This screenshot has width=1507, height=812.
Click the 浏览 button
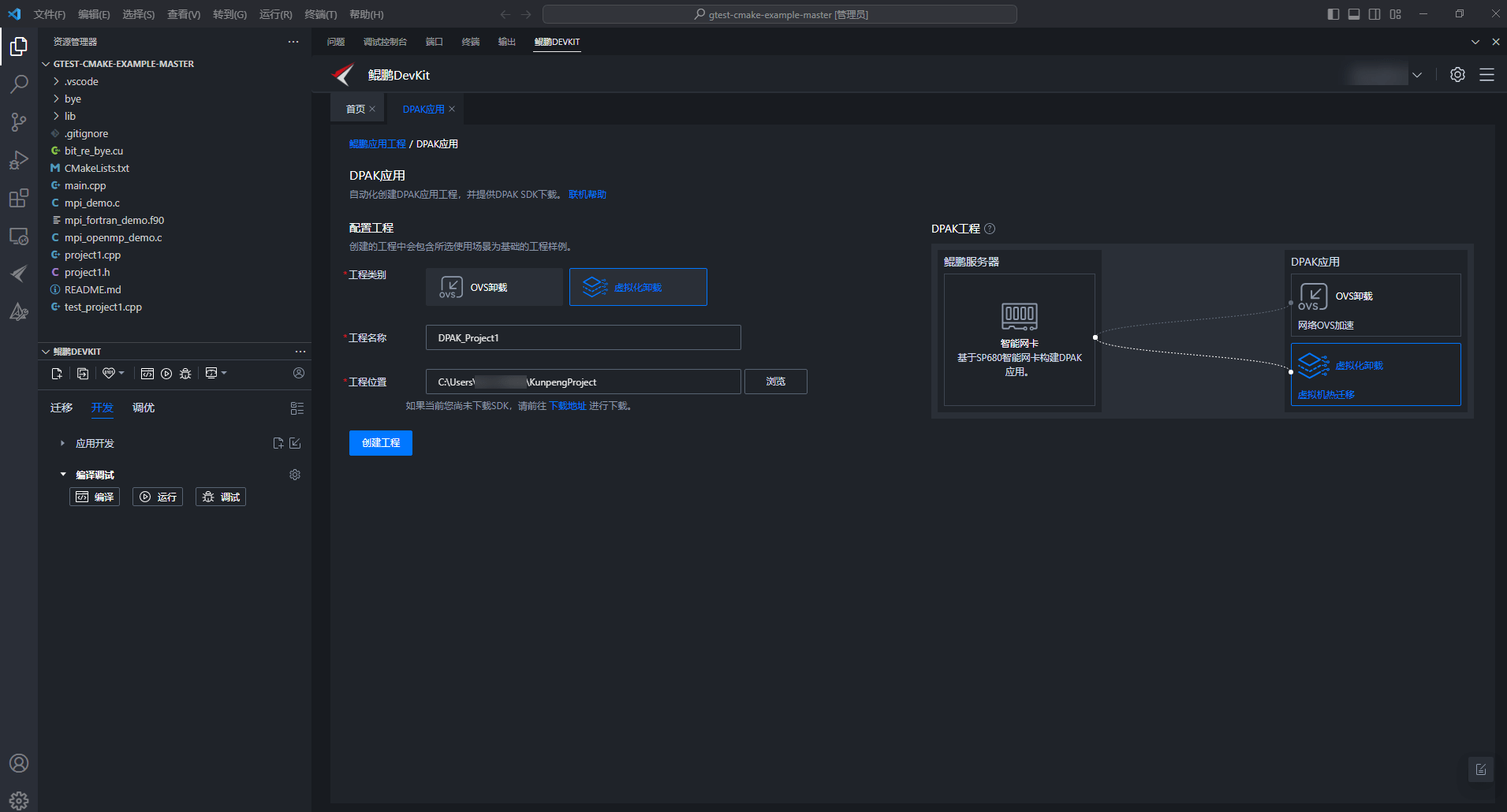(776, 382)
